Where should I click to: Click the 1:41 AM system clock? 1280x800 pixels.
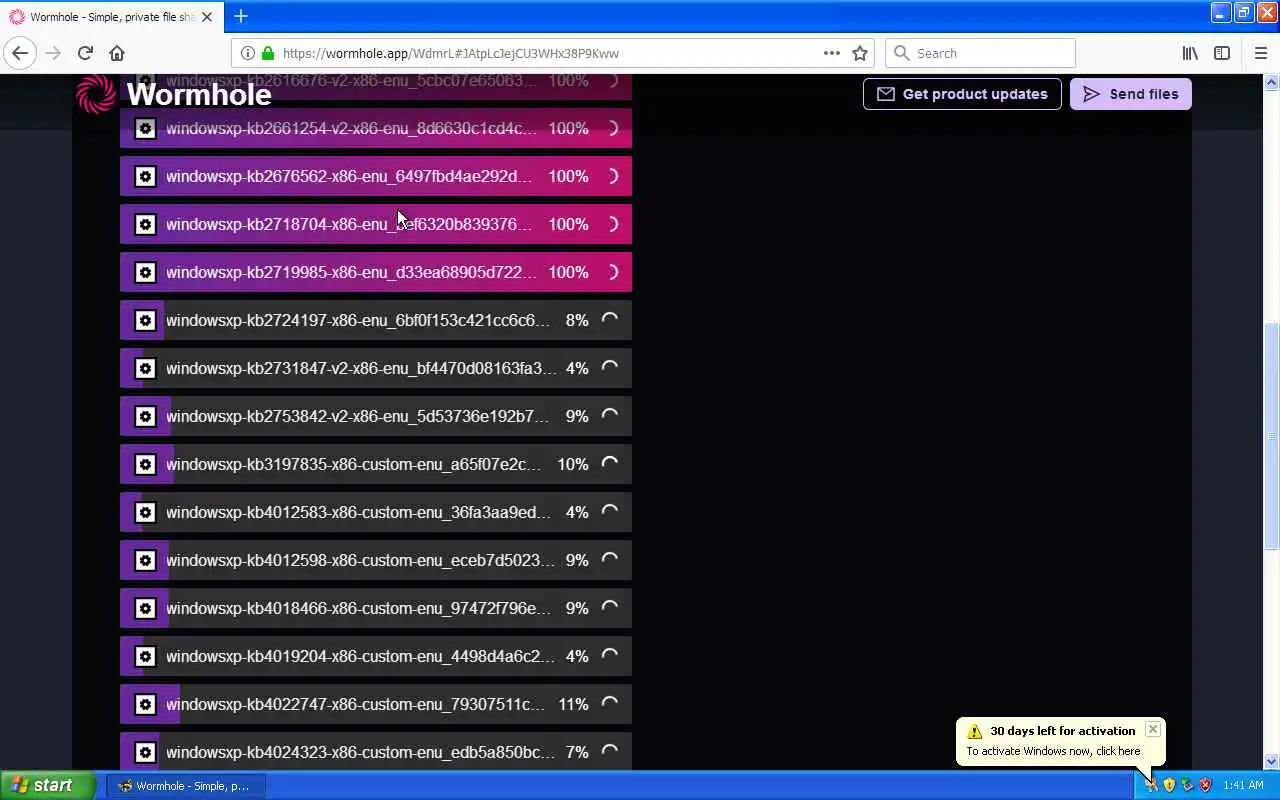click(1243, 786)
